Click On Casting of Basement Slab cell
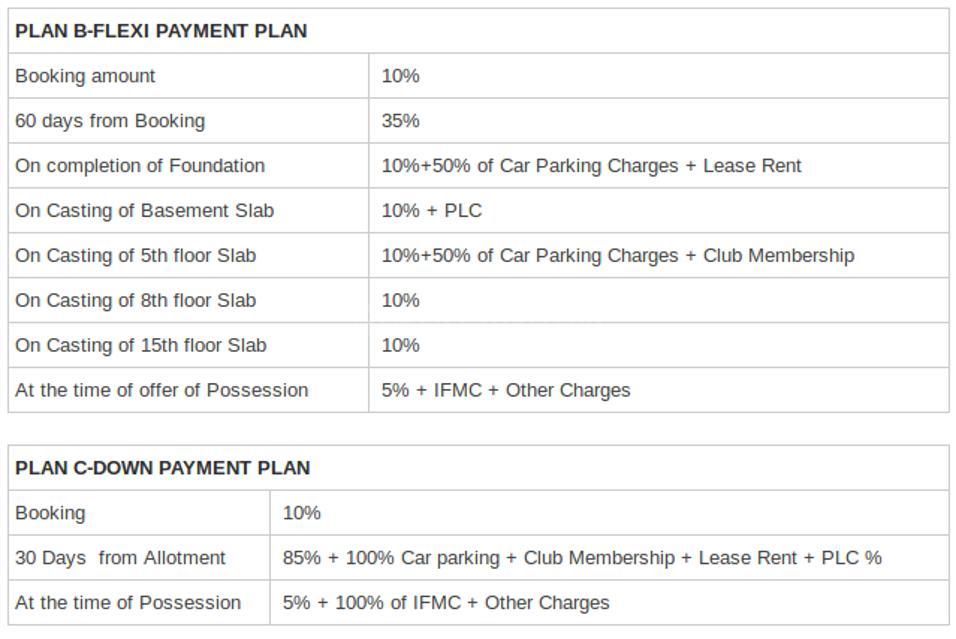The width and height of the screenshot is (956, 639). (144, 211)
